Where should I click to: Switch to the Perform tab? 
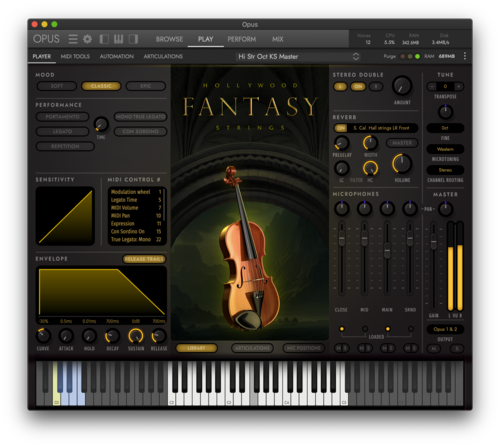point(242,39)
